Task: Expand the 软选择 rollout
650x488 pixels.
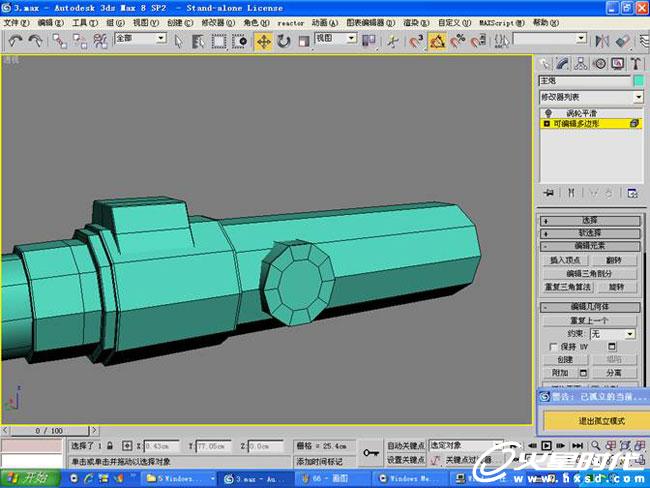Action: [x=590, y=233]
